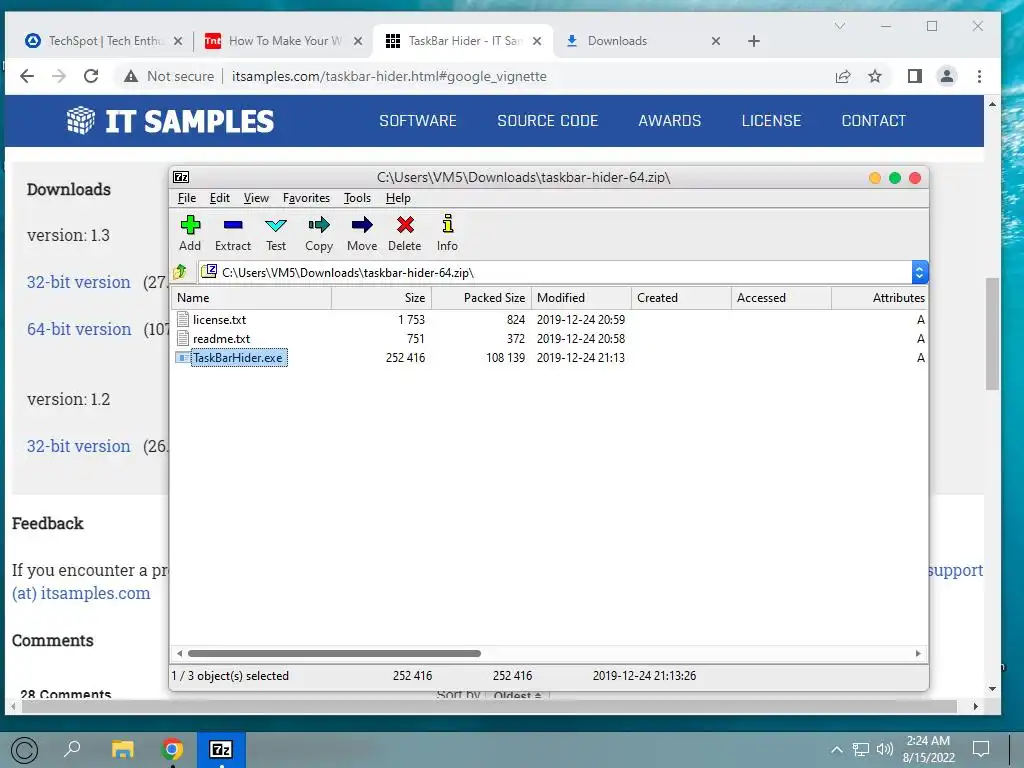The height and width of the screenshot is (768, 1024).
Task: Open the Help menu in 7-Zip
Action: [x=398, y=198]
